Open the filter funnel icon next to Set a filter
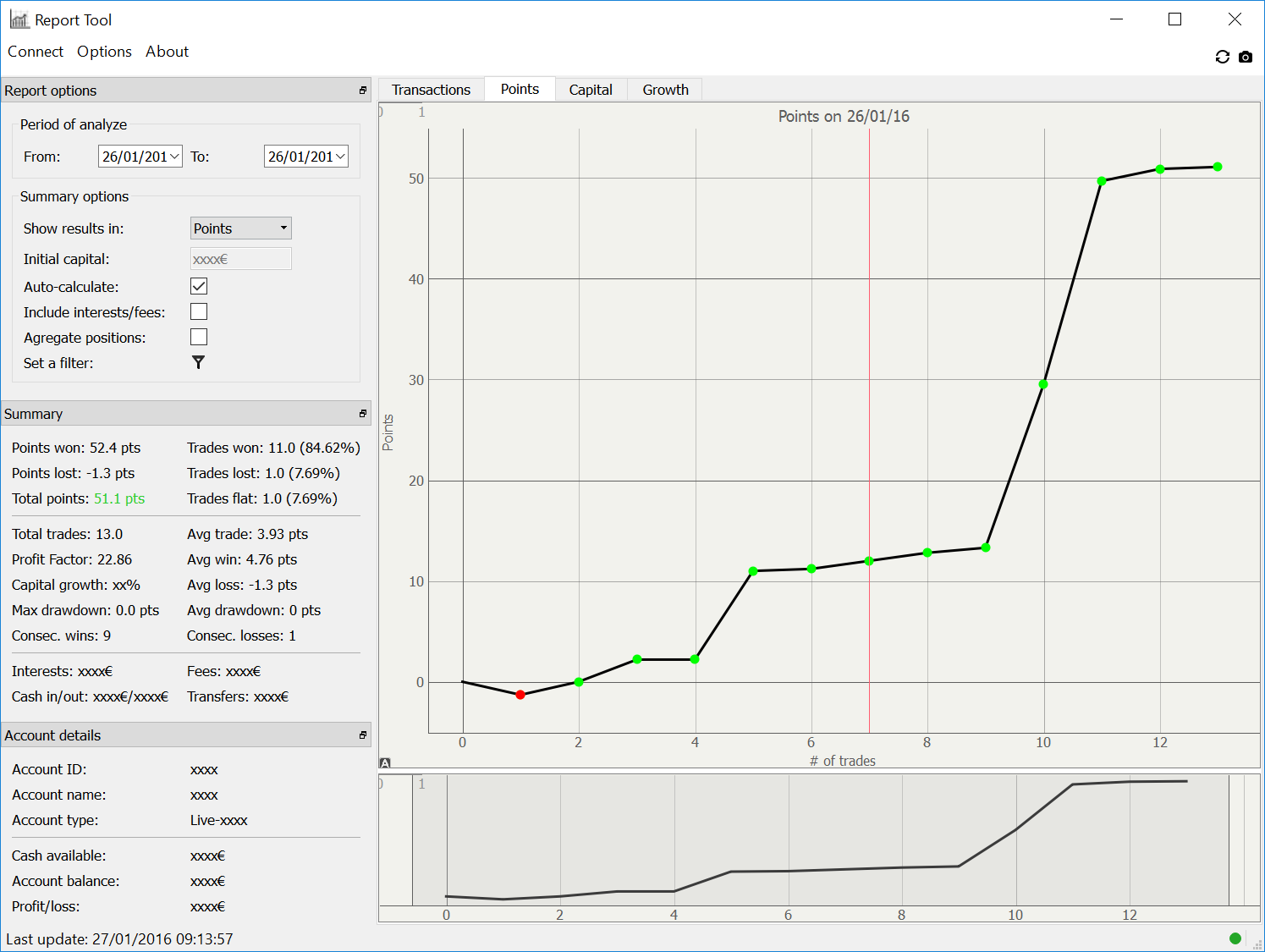Viewport: 1265px width, 952px height. point(199,362)
